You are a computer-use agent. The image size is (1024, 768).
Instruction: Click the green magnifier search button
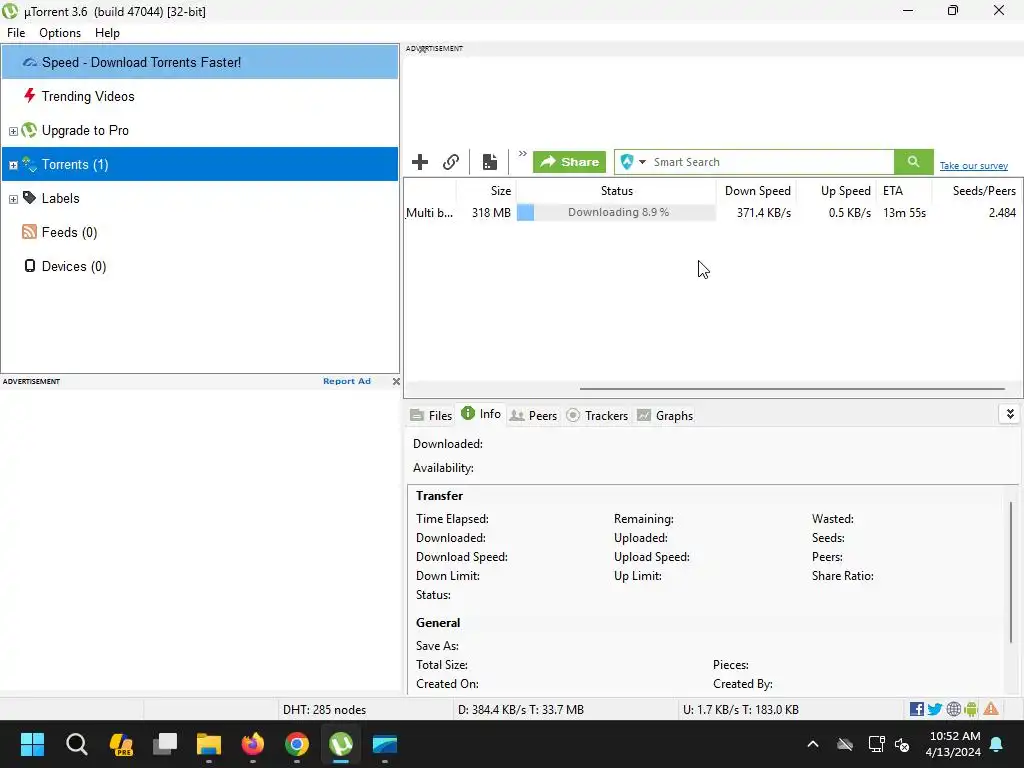coord(914,162)
